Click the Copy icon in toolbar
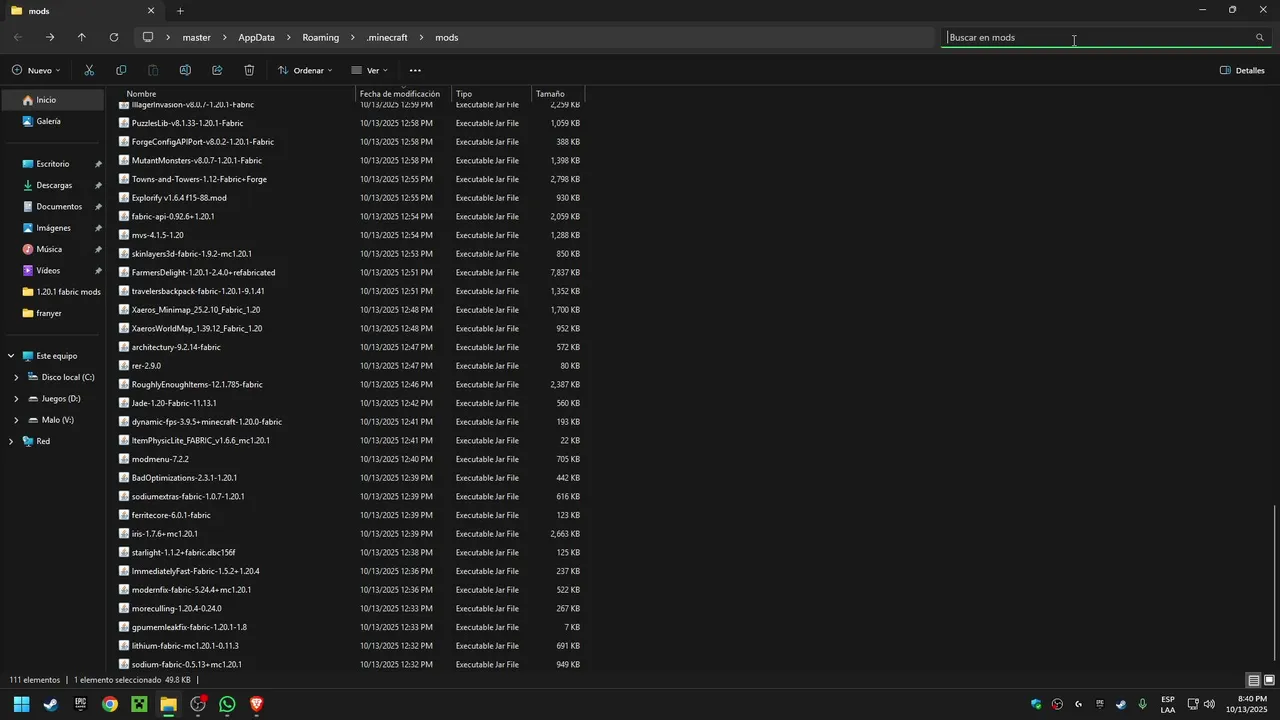Image resolution: width=1280 pixels, height=720 pixels. (121, 70)
